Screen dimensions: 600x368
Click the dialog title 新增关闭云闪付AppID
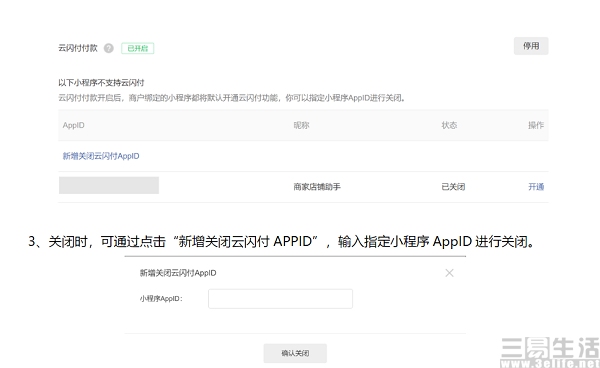tap(178, 273)
